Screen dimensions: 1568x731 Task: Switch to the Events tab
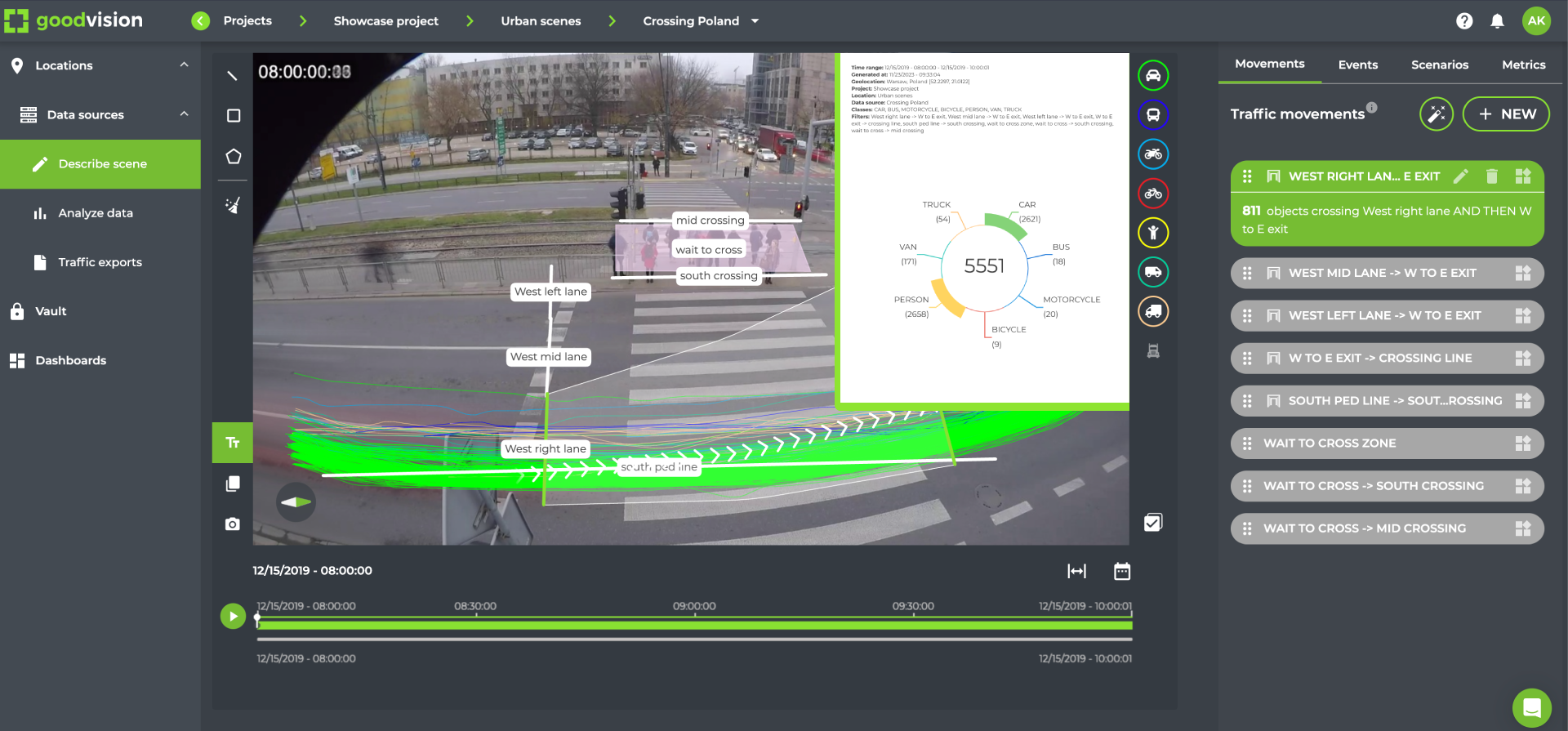[x=1357, y=65]
